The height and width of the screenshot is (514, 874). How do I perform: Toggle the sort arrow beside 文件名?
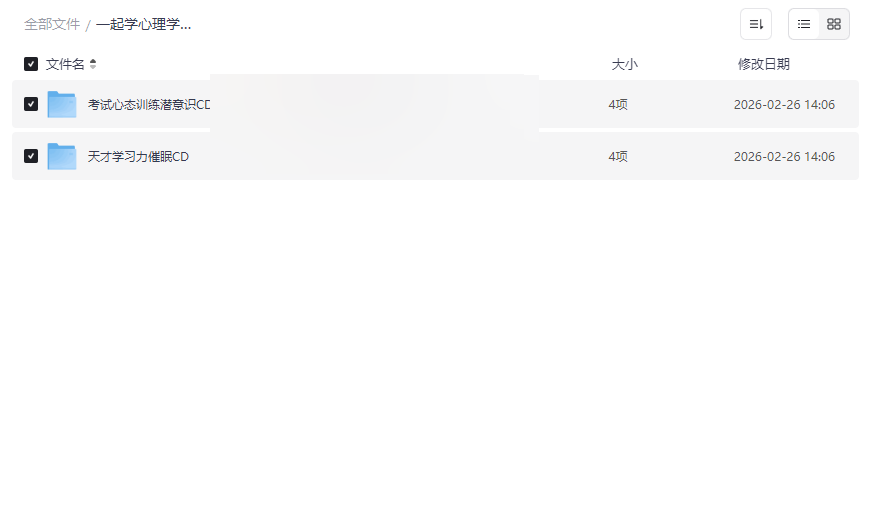pyautogui.click(x=93, y=64)
